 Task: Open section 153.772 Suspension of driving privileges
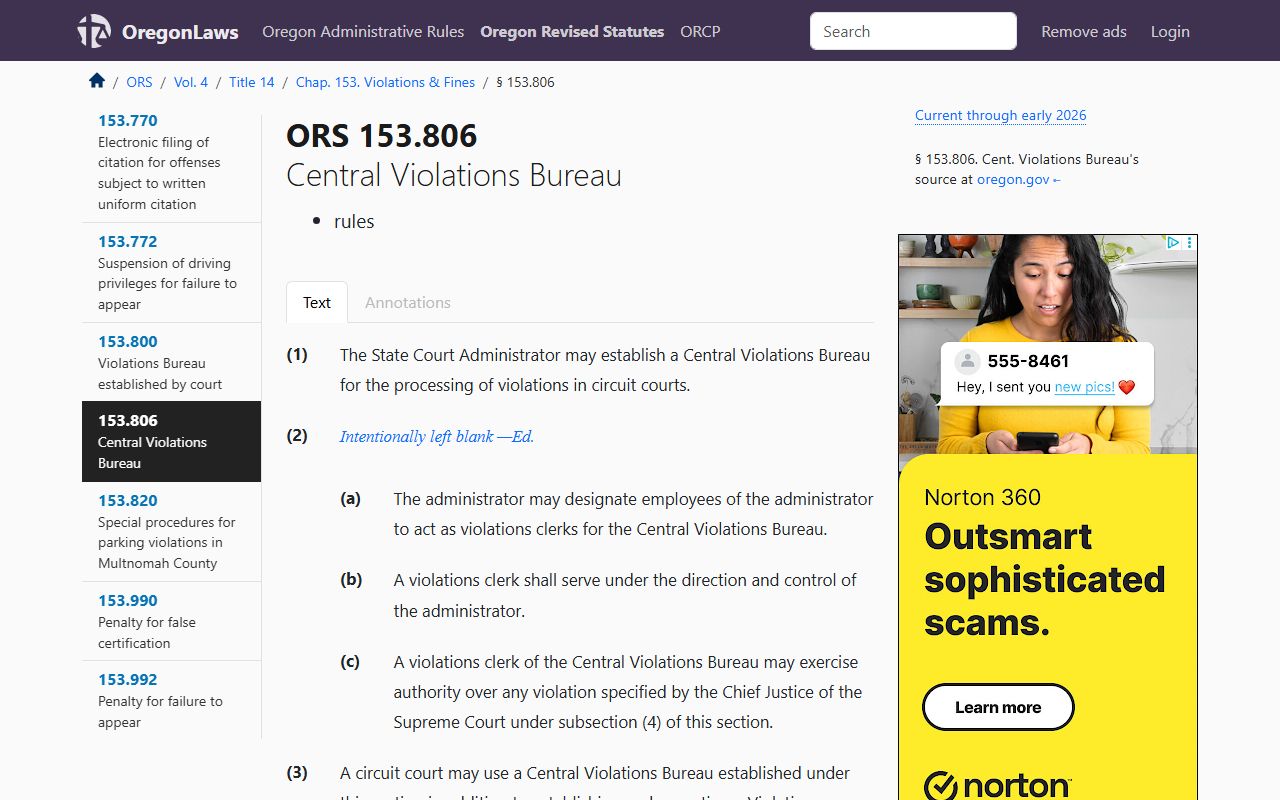pos(171,272)
